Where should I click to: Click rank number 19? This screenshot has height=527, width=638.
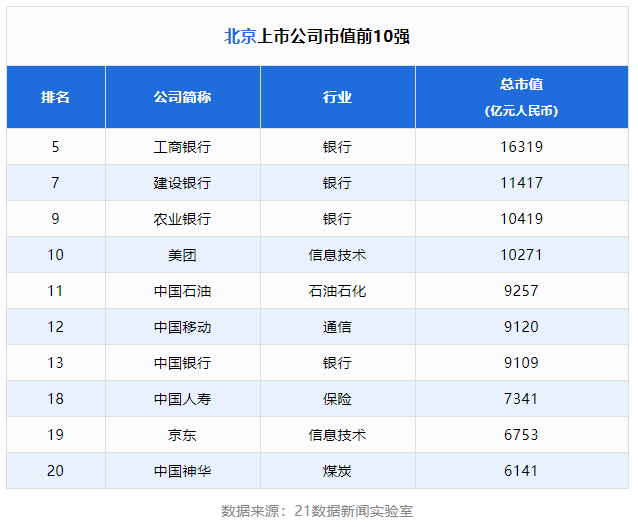point(55,435)
